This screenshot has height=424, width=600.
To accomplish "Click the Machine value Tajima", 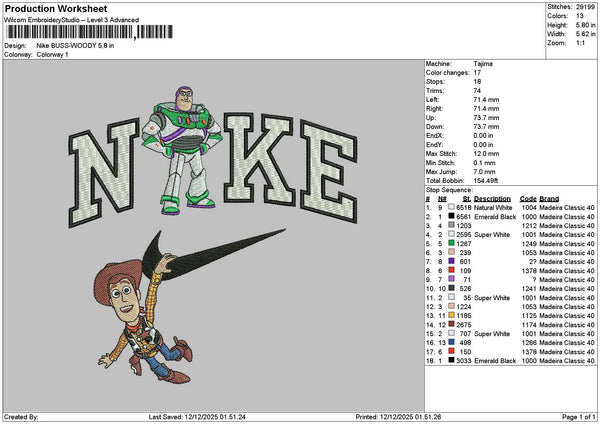I will pyautogui.click(x=483, y=64).
